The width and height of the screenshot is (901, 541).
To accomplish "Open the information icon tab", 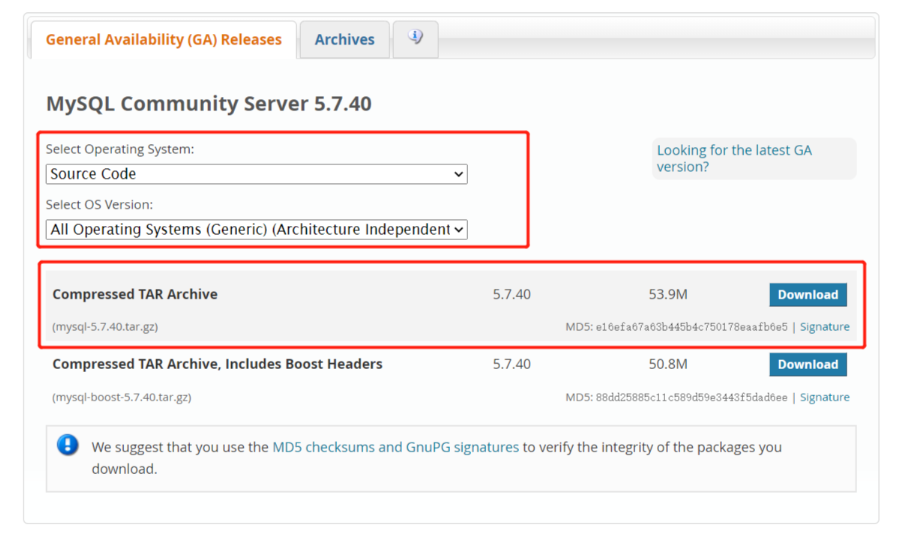I will click(415, 39).
